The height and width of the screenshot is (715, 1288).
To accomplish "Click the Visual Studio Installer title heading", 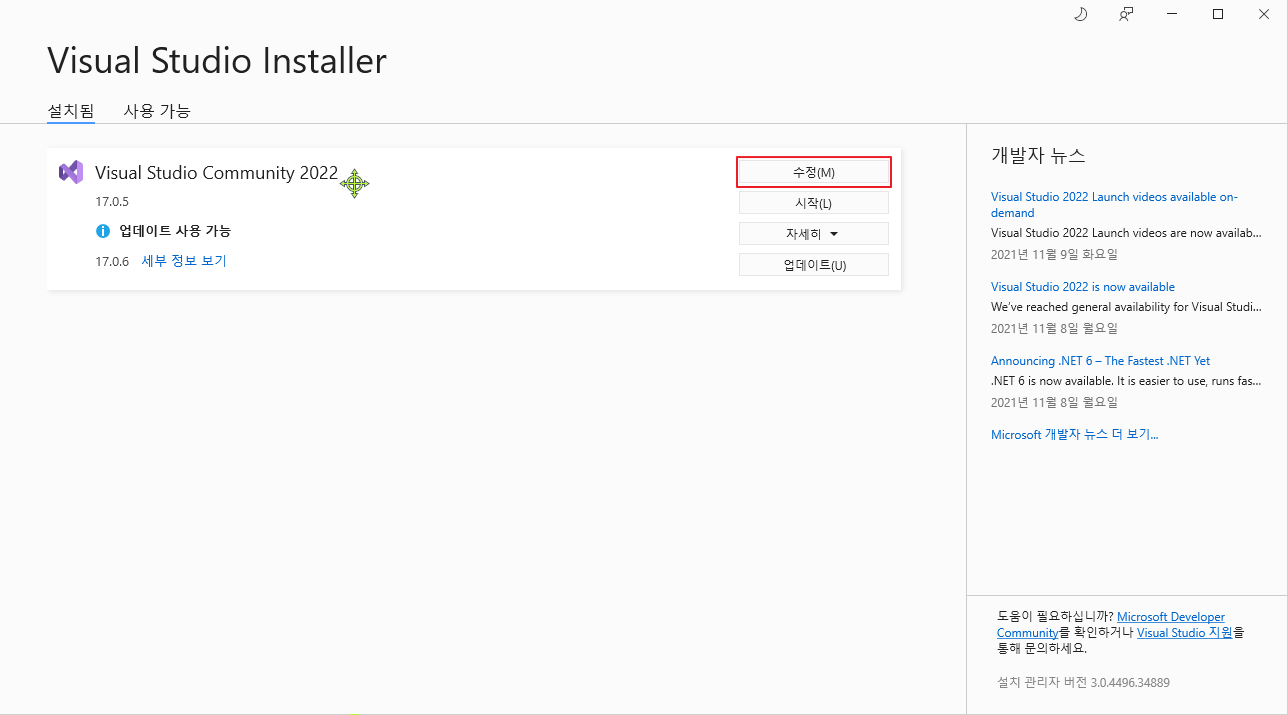I will click(217, 61).
